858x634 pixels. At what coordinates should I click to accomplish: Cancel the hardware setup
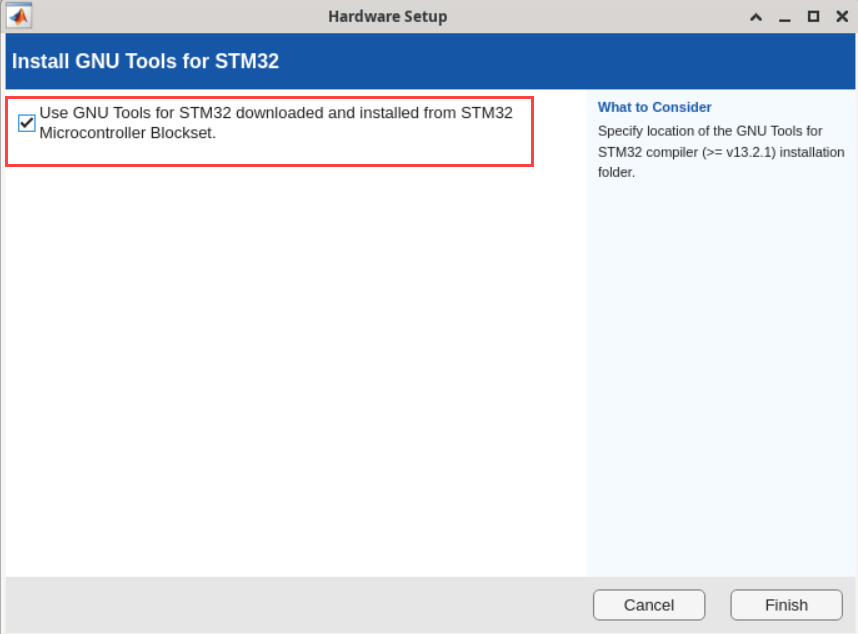tap(648, 605)
